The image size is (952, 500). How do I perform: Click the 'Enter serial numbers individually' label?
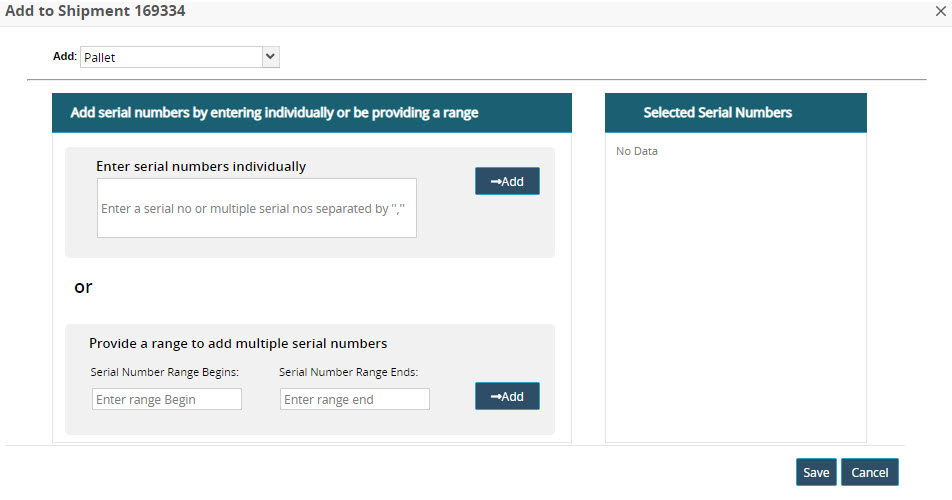(201, 166)
